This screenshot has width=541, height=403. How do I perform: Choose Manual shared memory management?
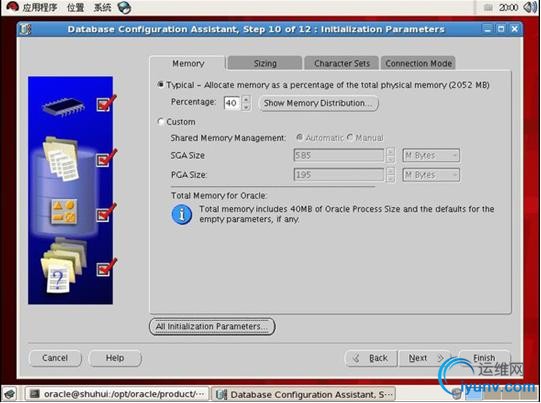(x=350, y=137)
